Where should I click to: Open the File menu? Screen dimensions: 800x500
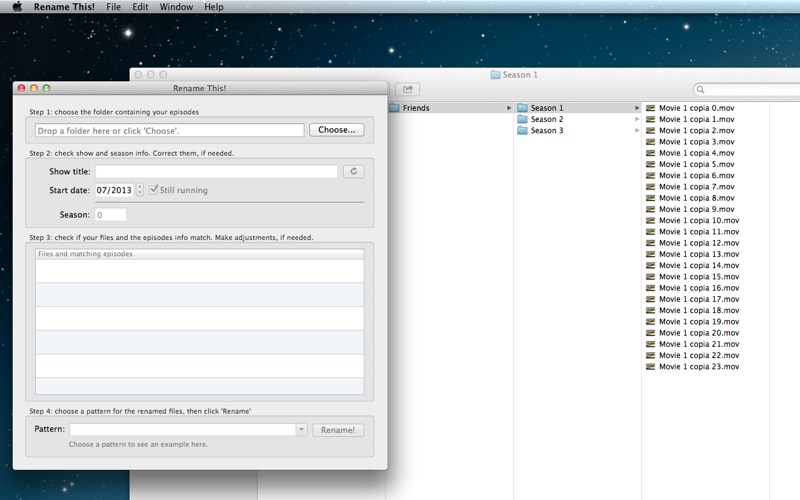[x=113, y=7]
